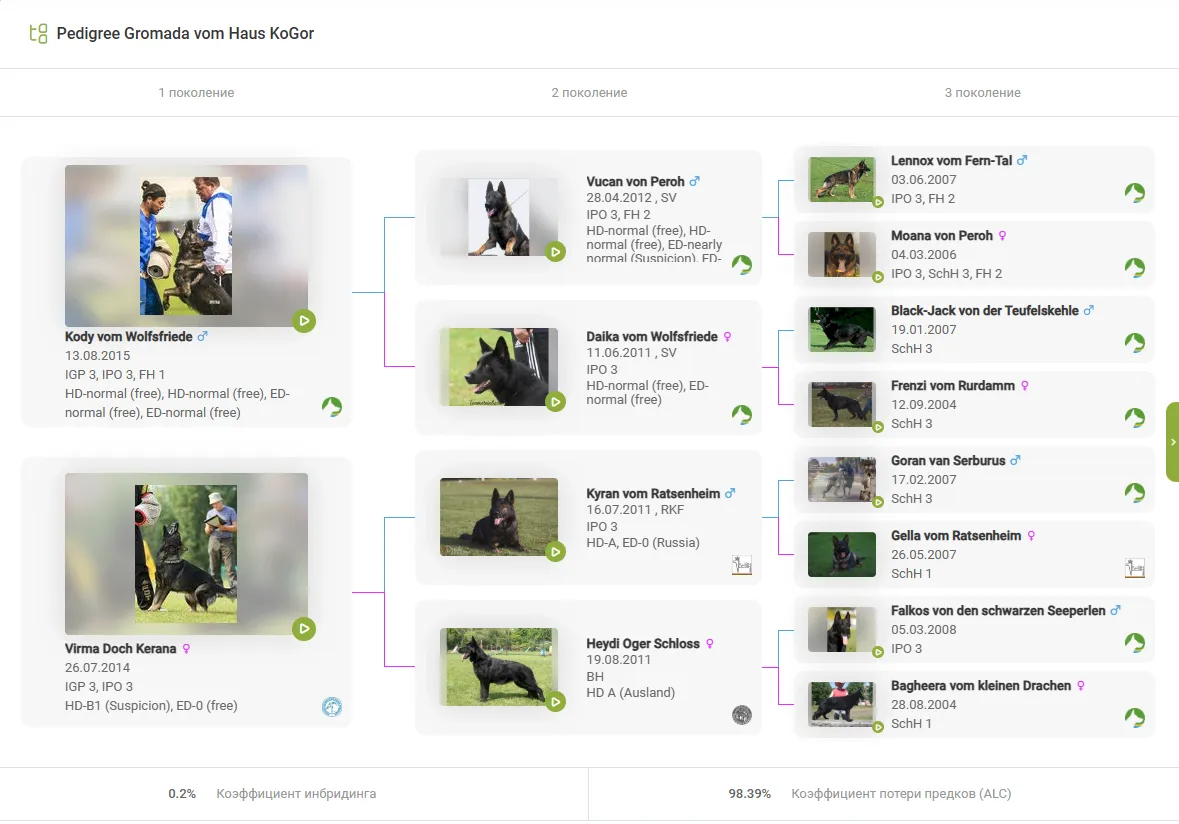Select the '3 поколение' column header
The image size is (1179, 824).
[982, 93]
